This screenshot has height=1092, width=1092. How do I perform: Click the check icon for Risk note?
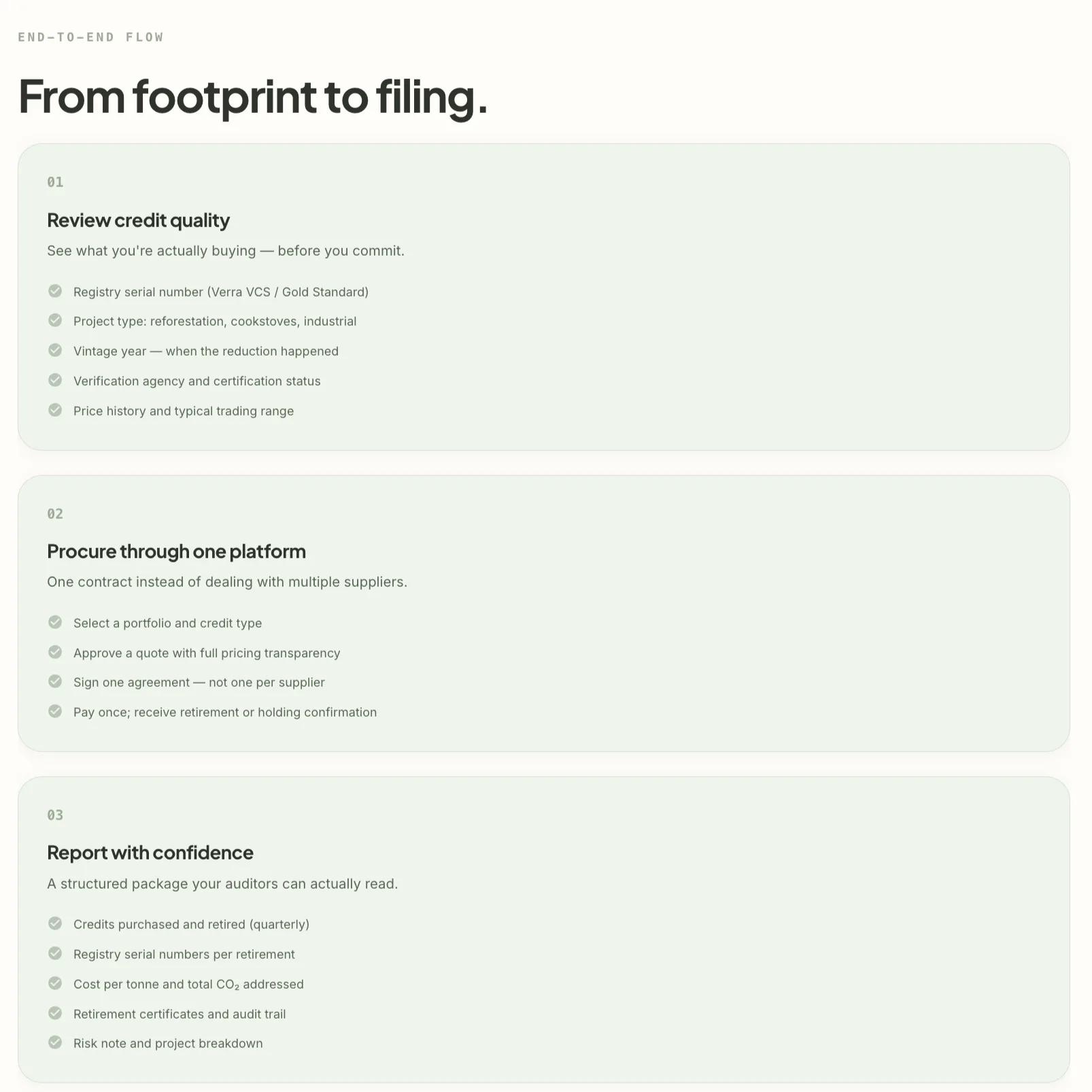point(55,1042)
